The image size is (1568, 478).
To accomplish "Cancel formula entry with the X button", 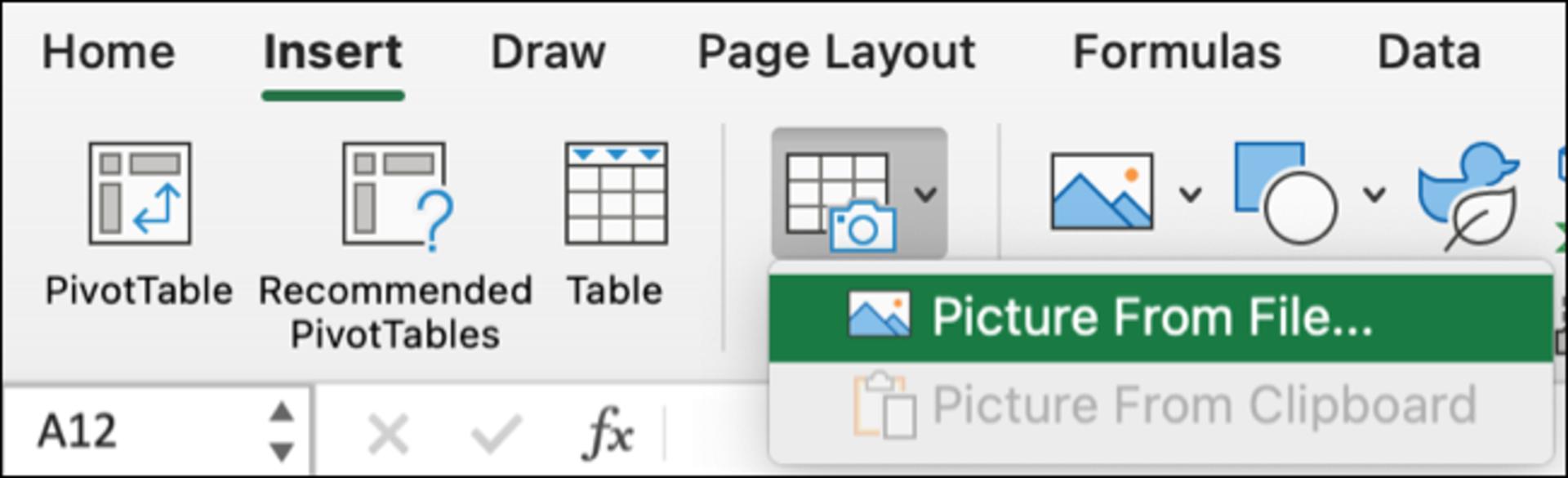I will point(388,433).
